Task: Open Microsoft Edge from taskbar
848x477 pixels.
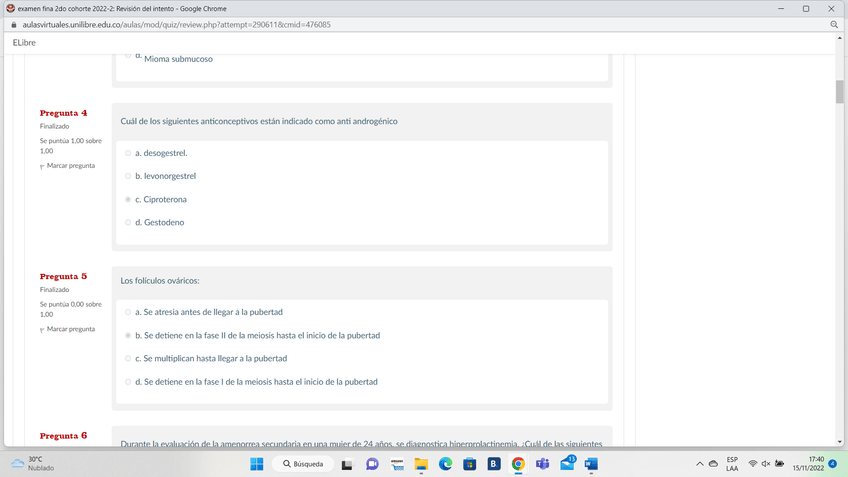Action: click(445, 464)
